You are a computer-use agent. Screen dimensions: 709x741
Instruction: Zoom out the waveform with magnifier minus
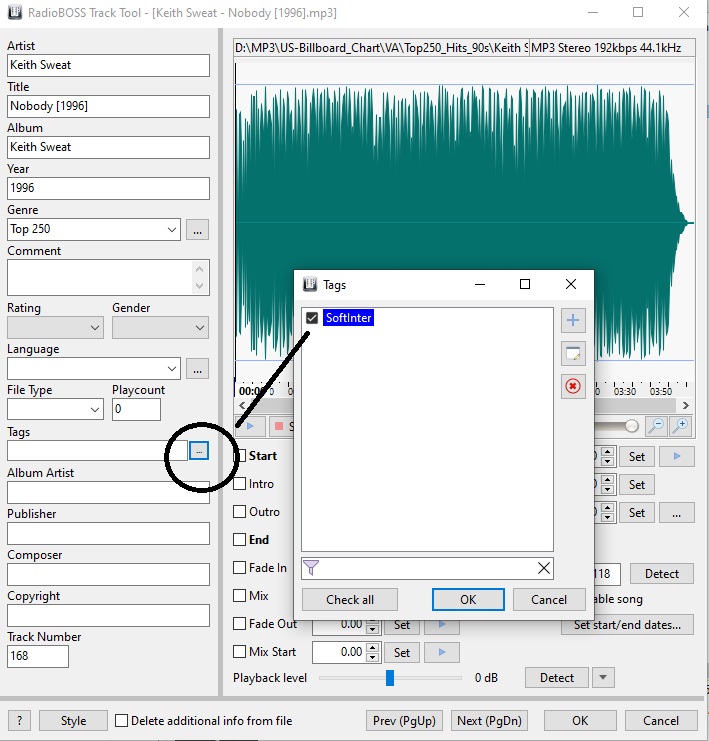[656, 426]
